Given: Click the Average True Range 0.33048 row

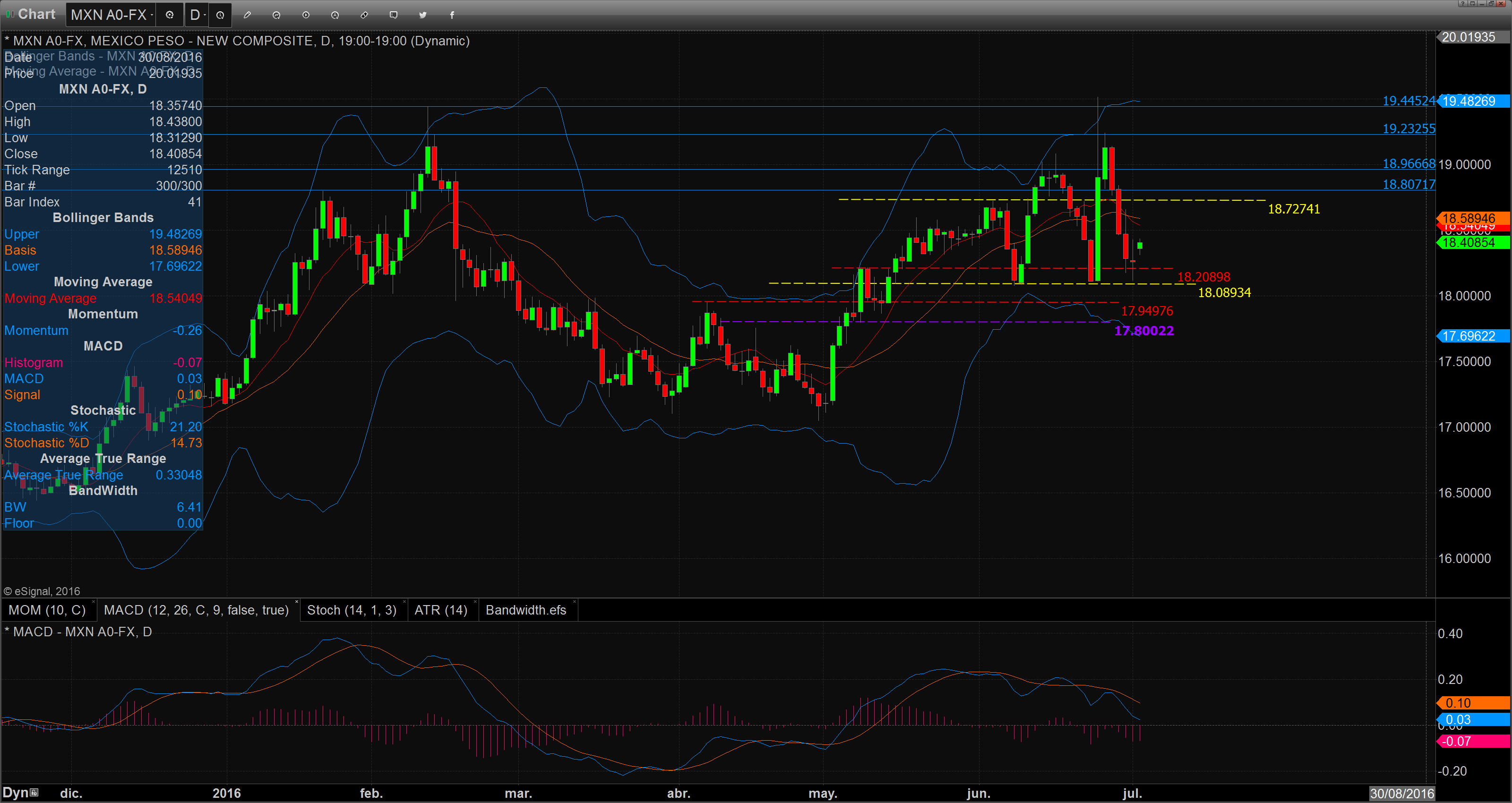Looking at the screenshot, I should pos(103,475).
